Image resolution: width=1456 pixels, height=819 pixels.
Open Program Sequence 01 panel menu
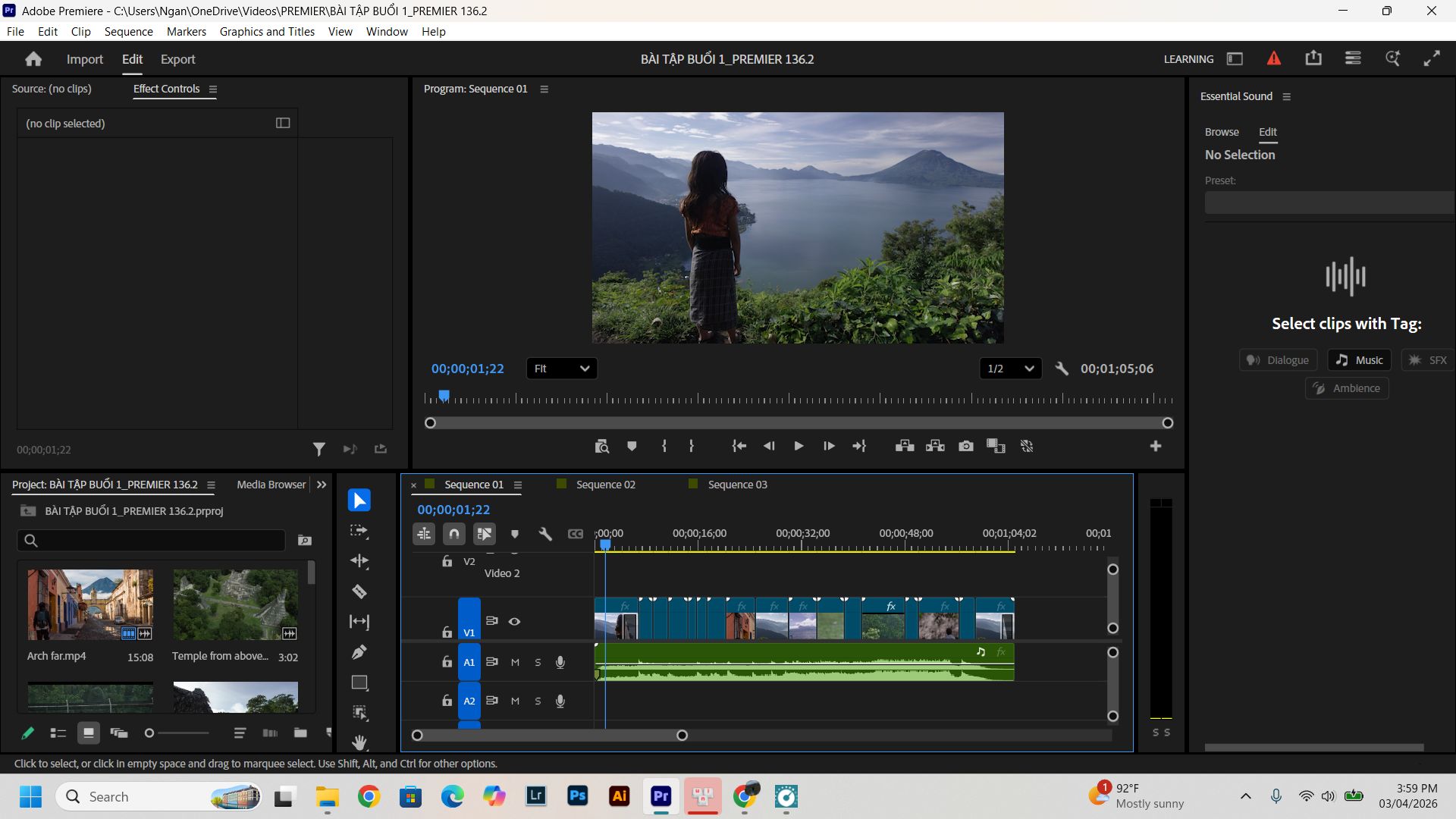[x=544, y=89]
